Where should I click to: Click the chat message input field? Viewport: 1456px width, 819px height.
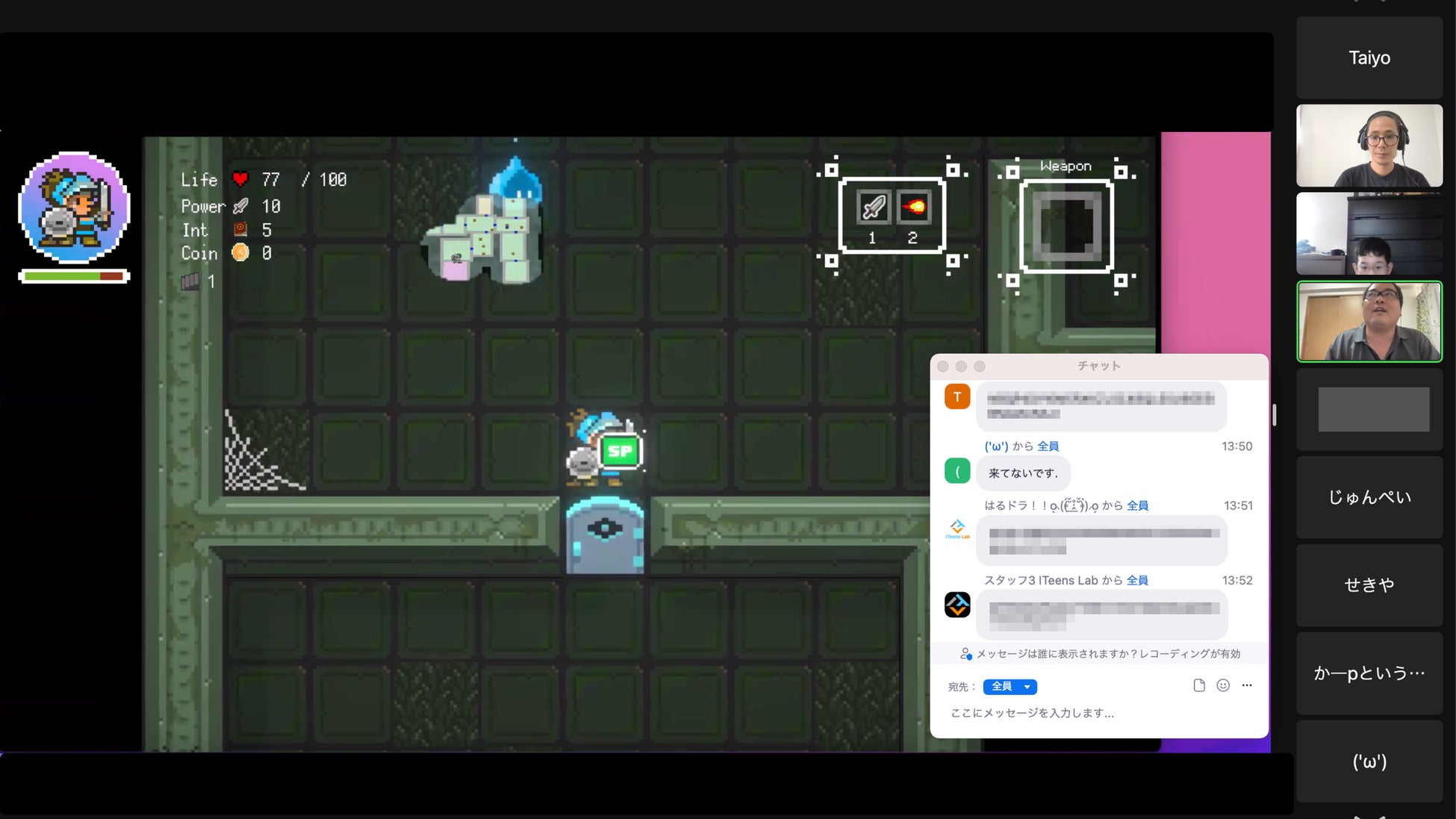(1098, 713)
